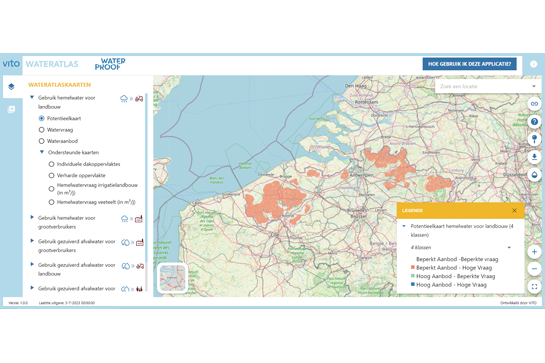The height and width of the screenshot is (363, 545).
Task: Zoom out with the minus button
Action: tap(534, 269)
